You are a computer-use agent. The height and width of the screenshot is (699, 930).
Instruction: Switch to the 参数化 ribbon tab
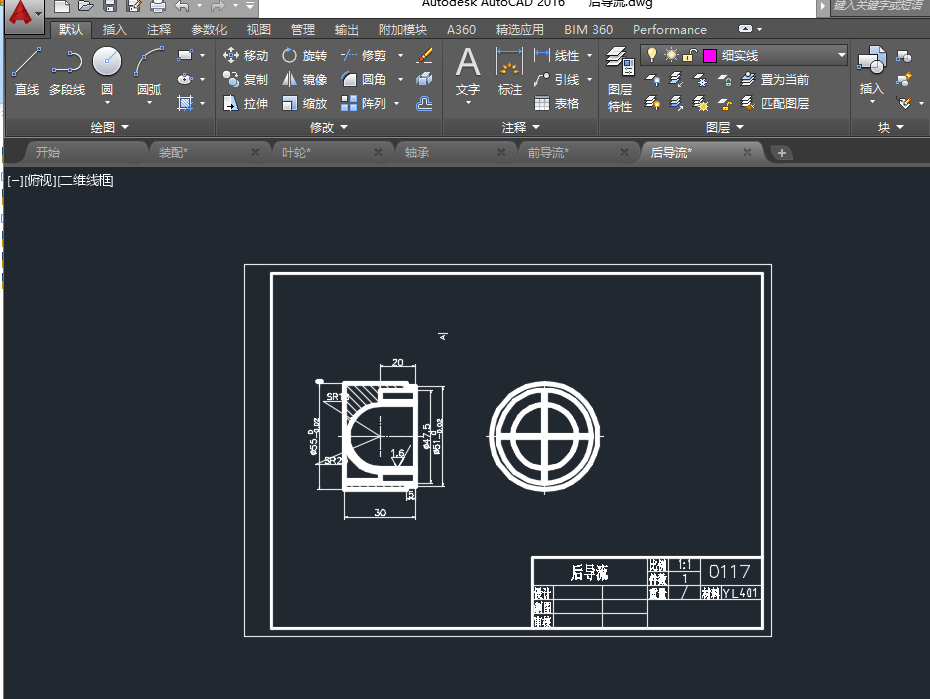point(209,30)
